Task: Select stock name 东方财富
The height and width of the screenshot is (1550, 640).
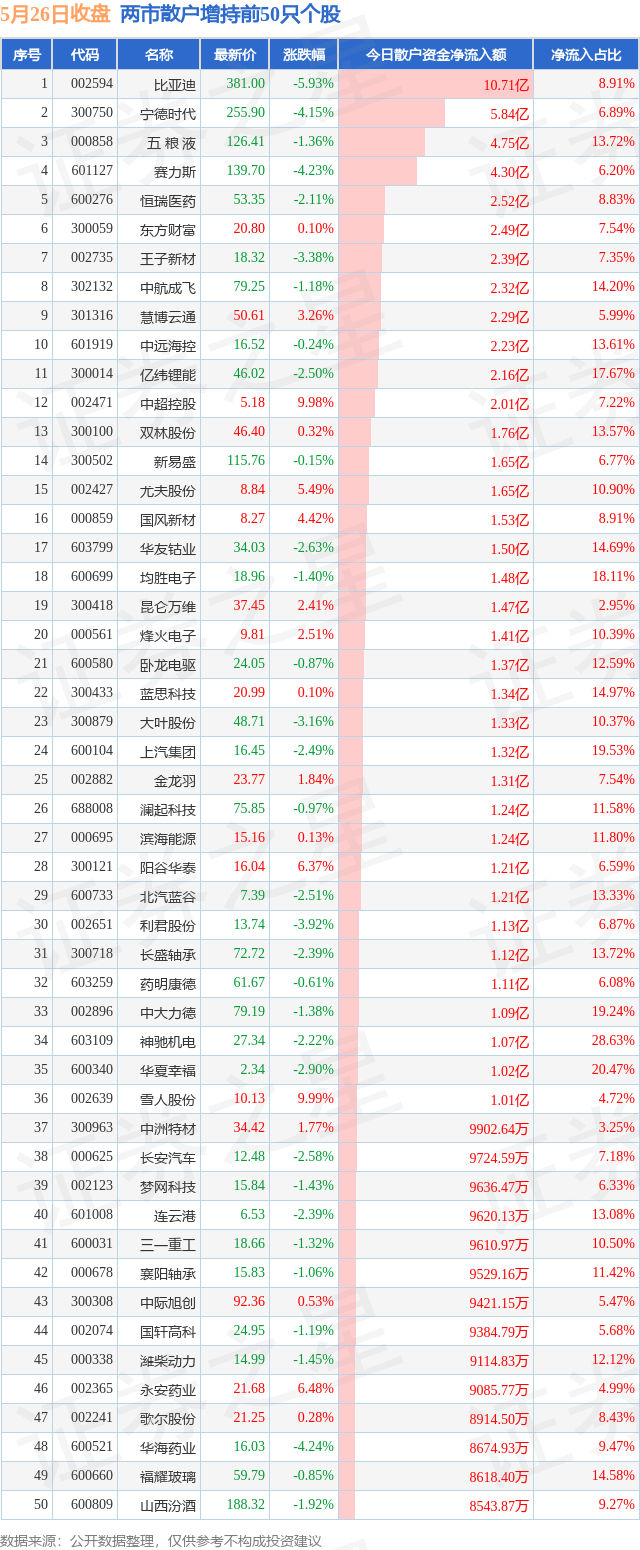Action: tap(168, 230)
